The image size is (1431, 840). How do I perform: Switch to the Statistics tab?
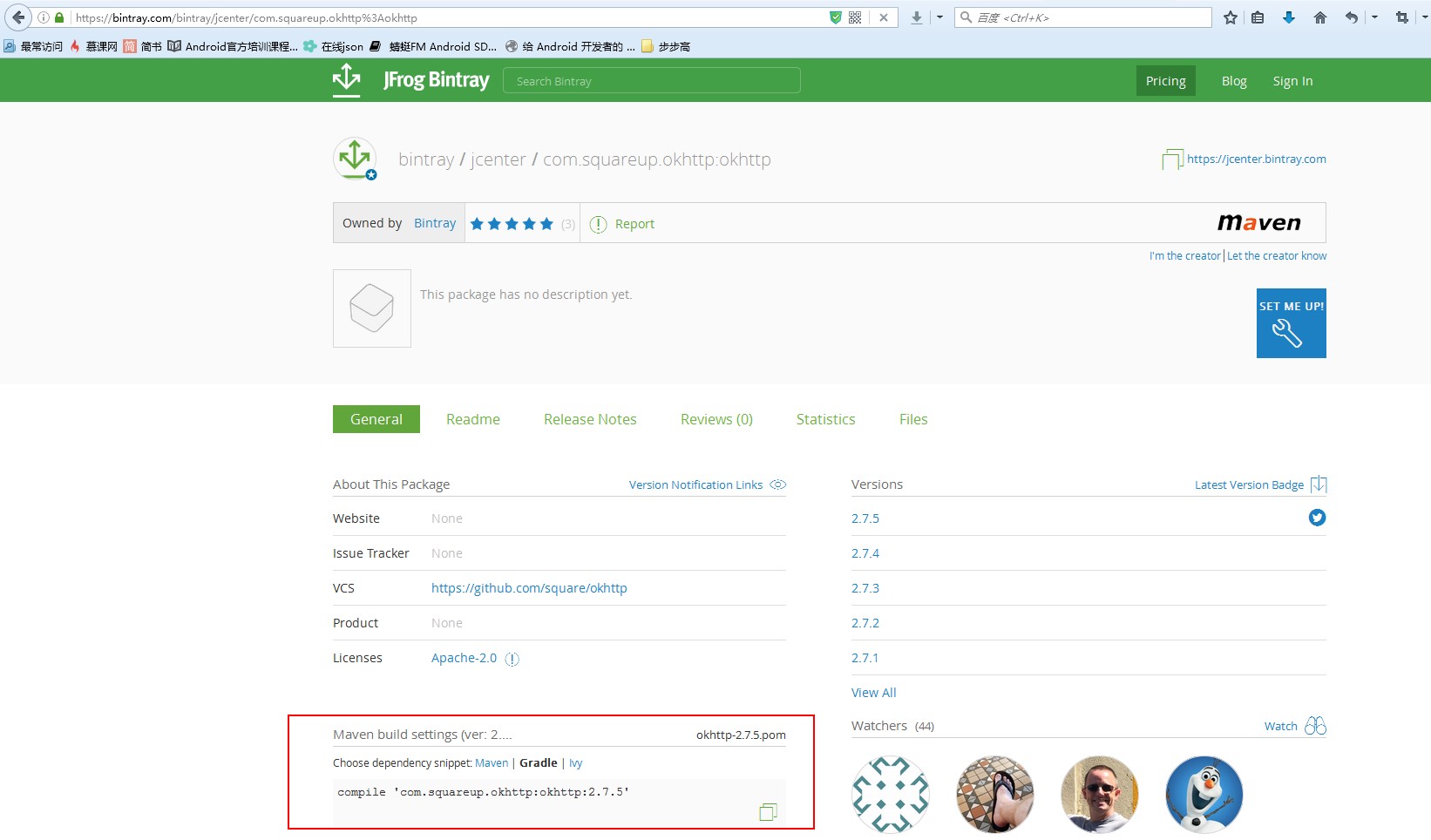click(x=826, y=419)
